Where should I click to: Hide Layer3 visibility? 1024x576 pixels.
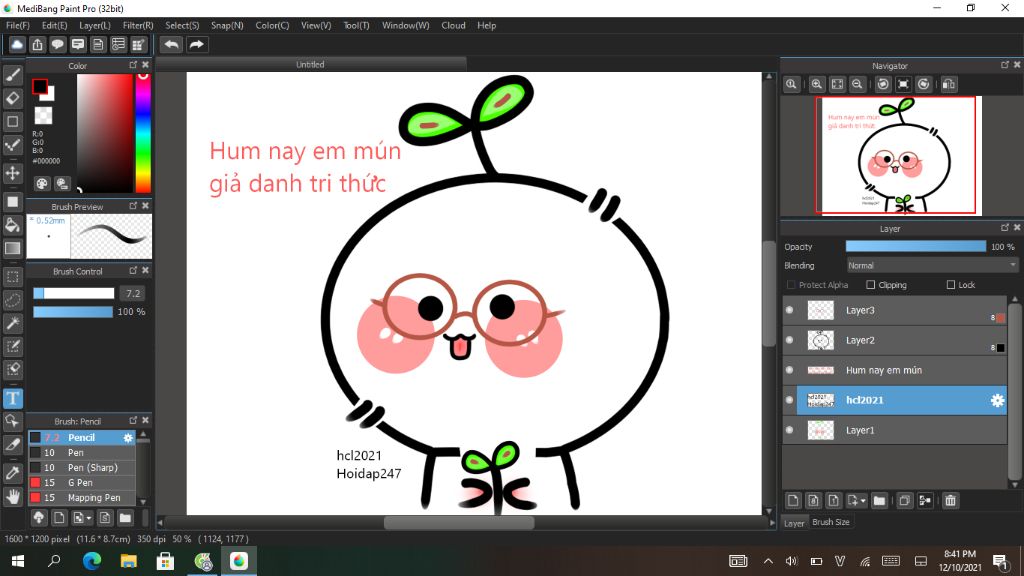pyautogui.click(x=789, y=311)
